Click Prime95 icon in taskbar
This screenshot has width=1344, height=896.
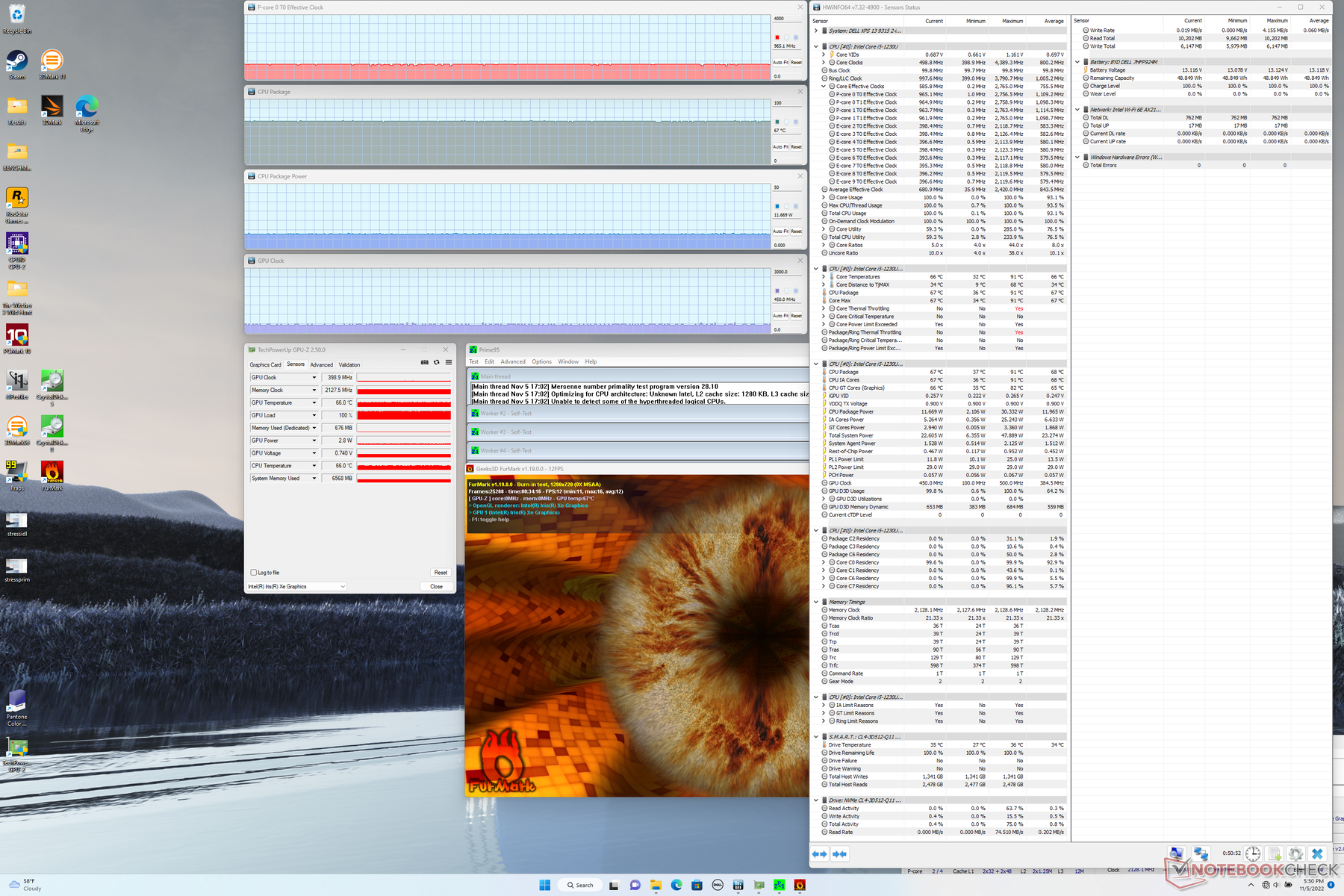click(779, 885)
